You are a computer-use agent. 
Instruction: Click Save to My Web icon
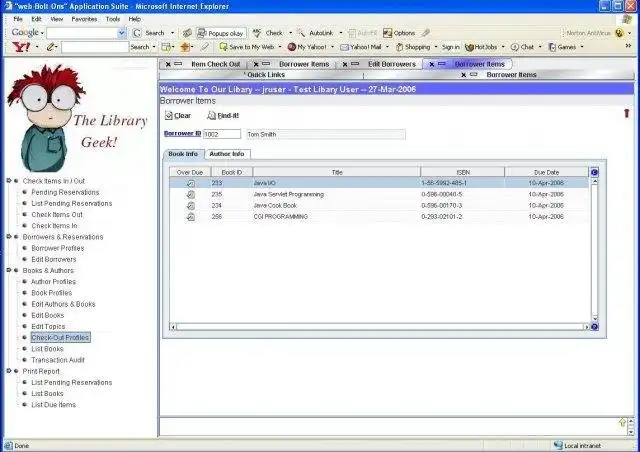(x=223, y=47)
